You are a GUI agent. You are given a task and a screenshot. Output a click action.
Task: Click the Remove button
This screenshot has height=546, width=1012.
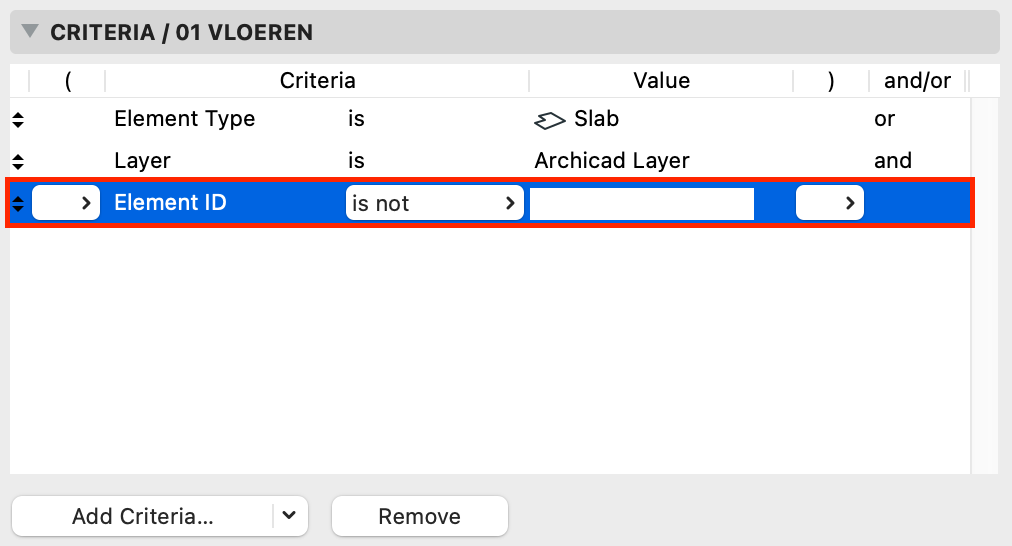point(420,516)
